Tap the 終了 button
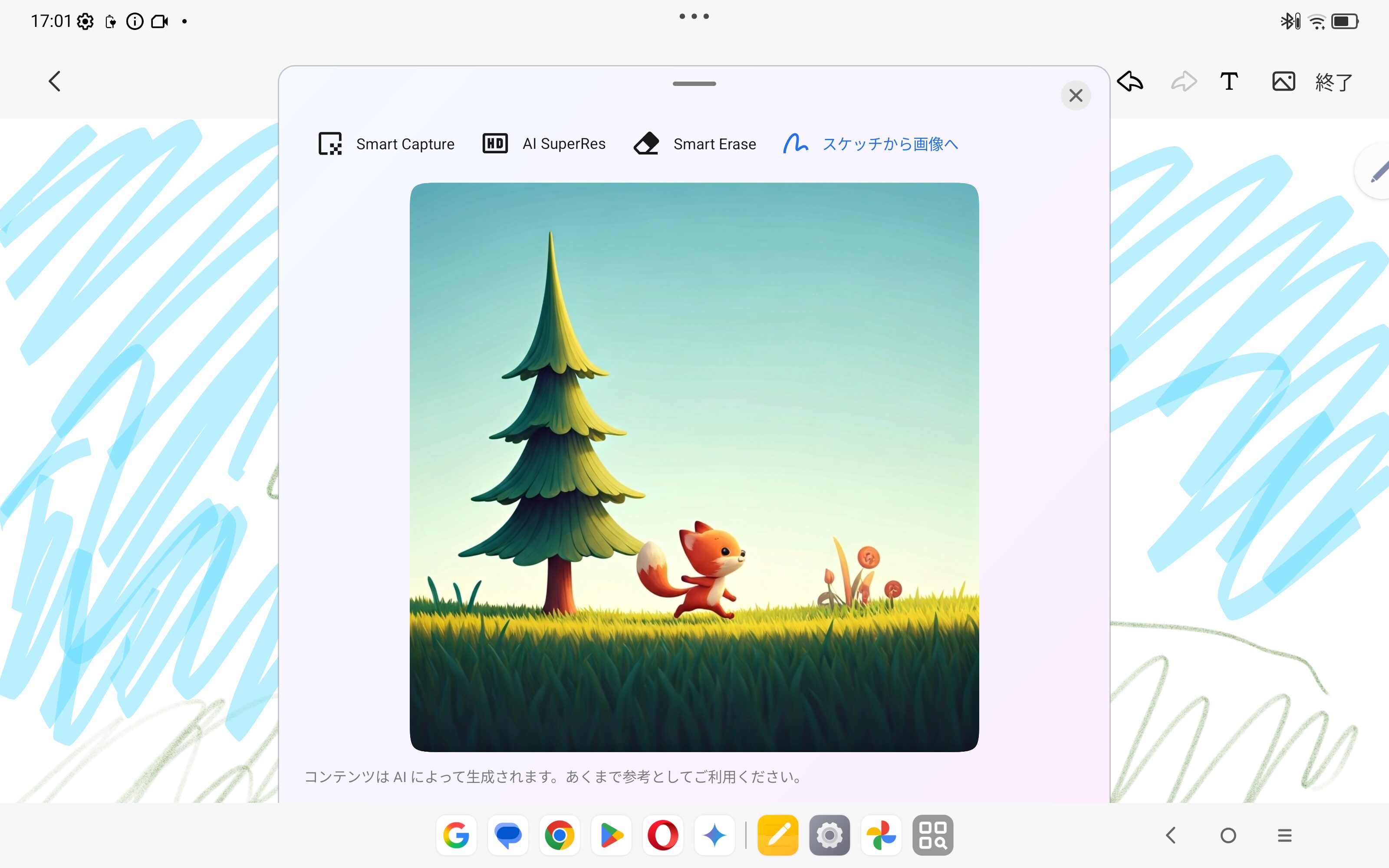 (x=1333, y=82)
